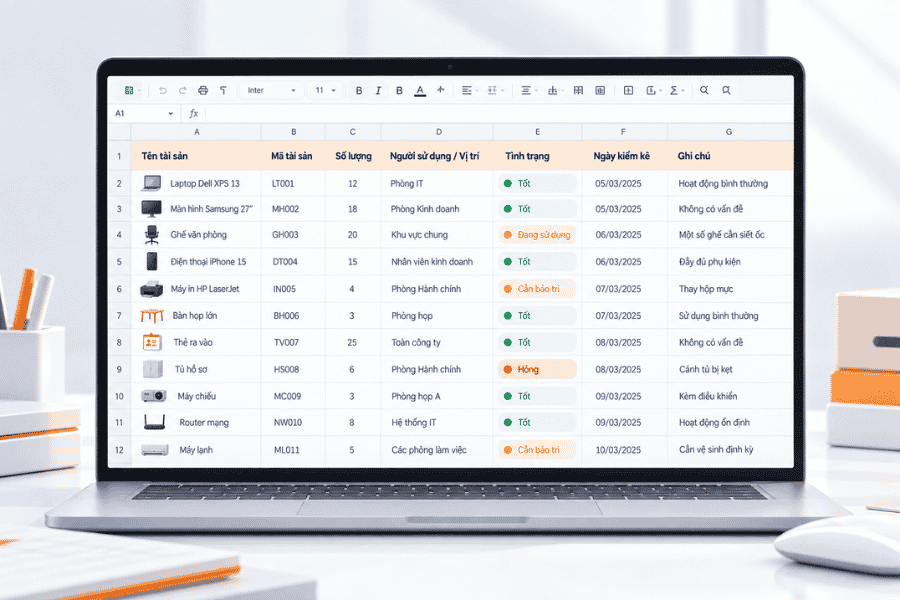Select the note "Kèm điều khiển"
The height and width of the screenshot is (600, 900).
click(x=731, y=396)
